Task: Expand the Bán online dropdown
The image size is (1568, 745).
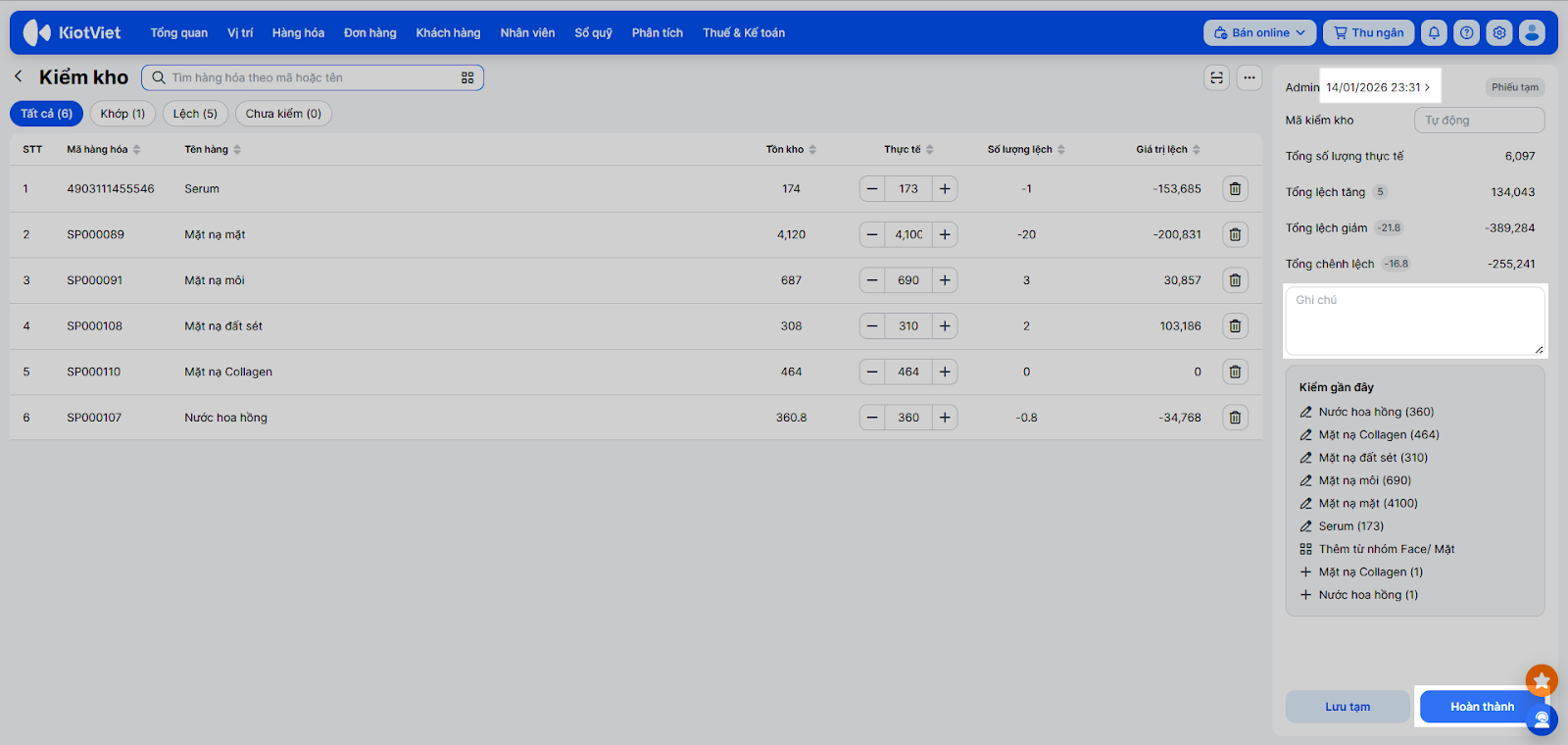Action: click(x=1260, y=32)
